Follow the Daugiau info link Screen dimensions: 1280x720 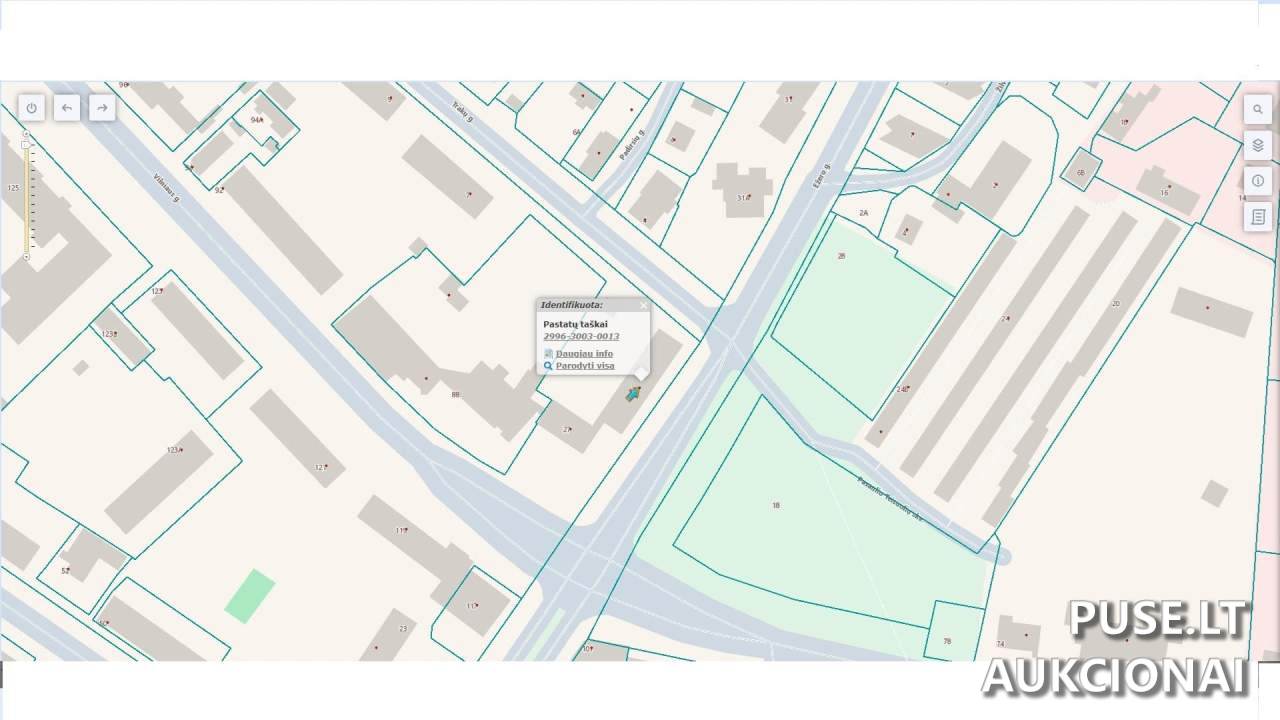(585, 354)
